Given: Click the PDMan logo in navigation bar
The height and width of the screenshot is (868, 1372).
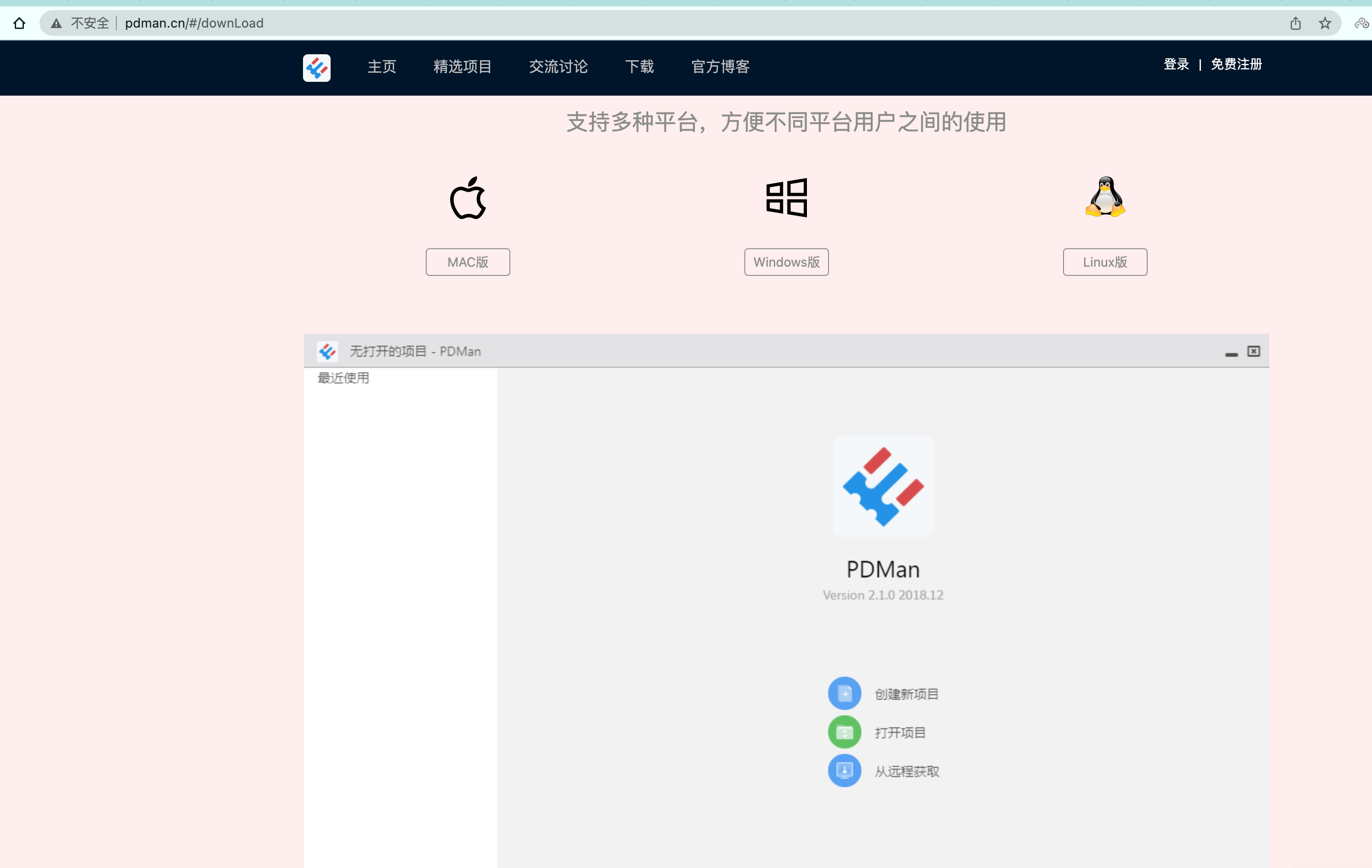Looking at the screenshot, I should (x=317, y=68).
